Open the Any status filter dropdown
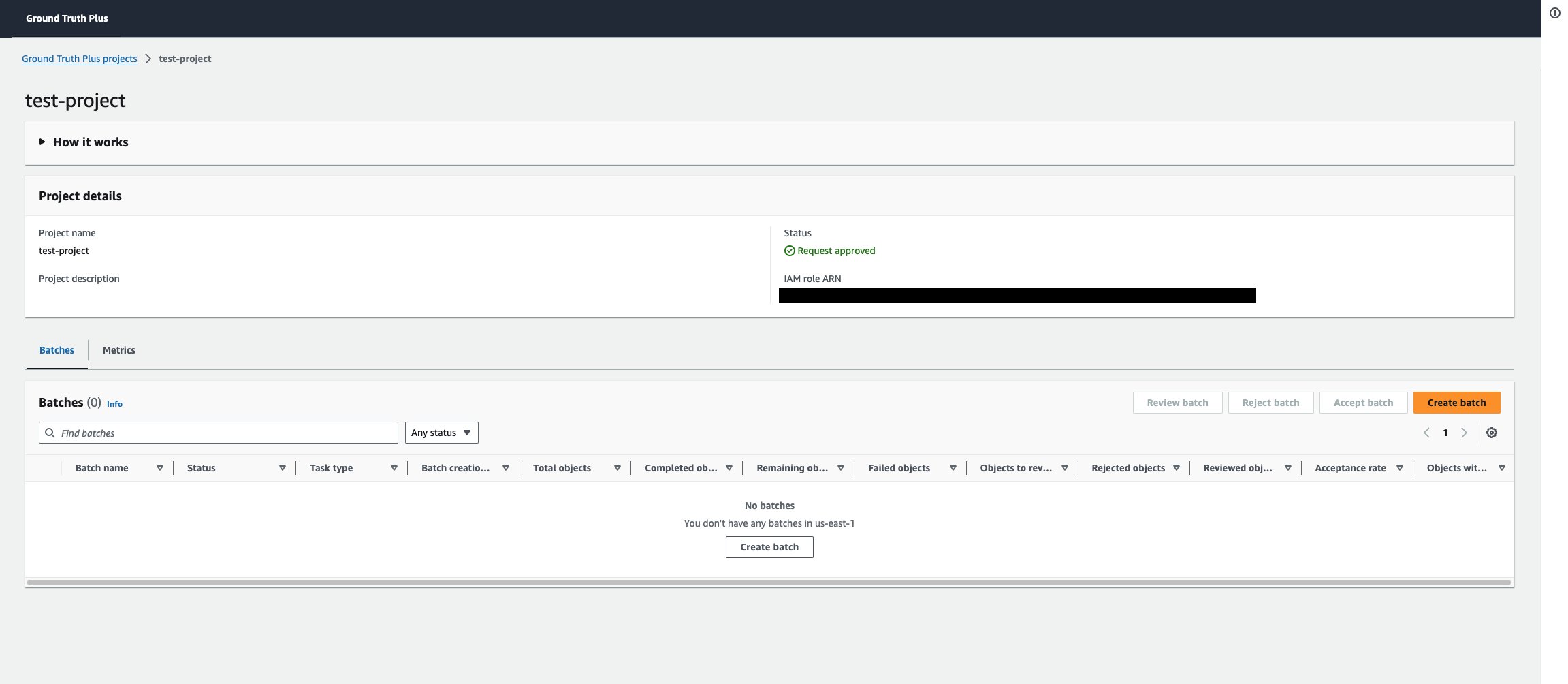The image size is (1568, 684). pyautogui.click(x=441, y=433)
